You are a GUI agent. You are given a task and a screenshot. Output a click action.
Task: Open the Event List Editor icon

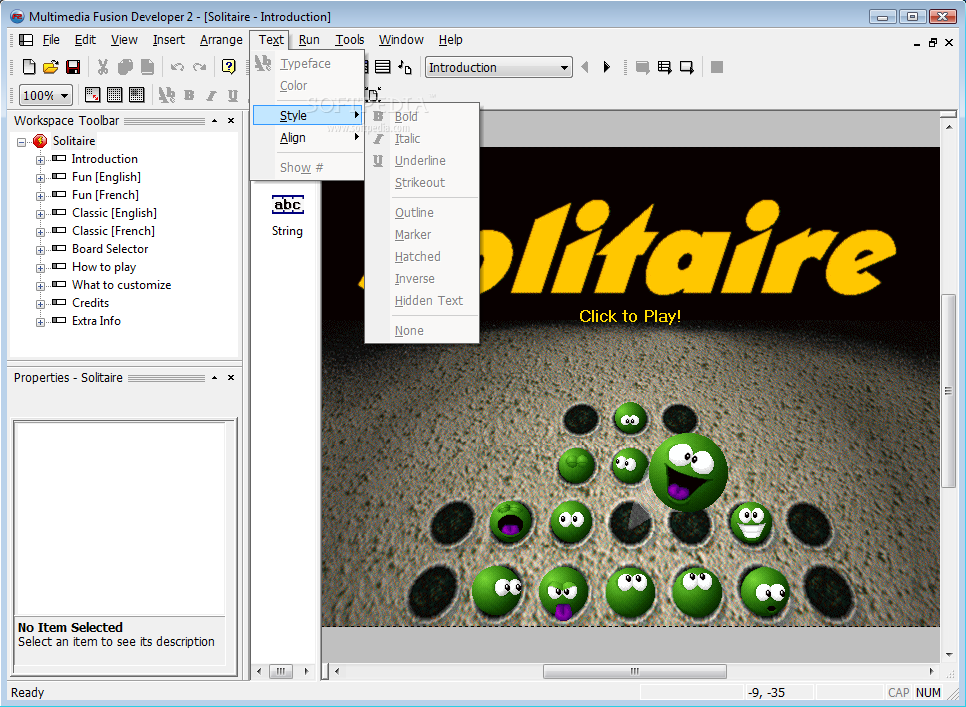pyautogui.click(x=383, y=67)
